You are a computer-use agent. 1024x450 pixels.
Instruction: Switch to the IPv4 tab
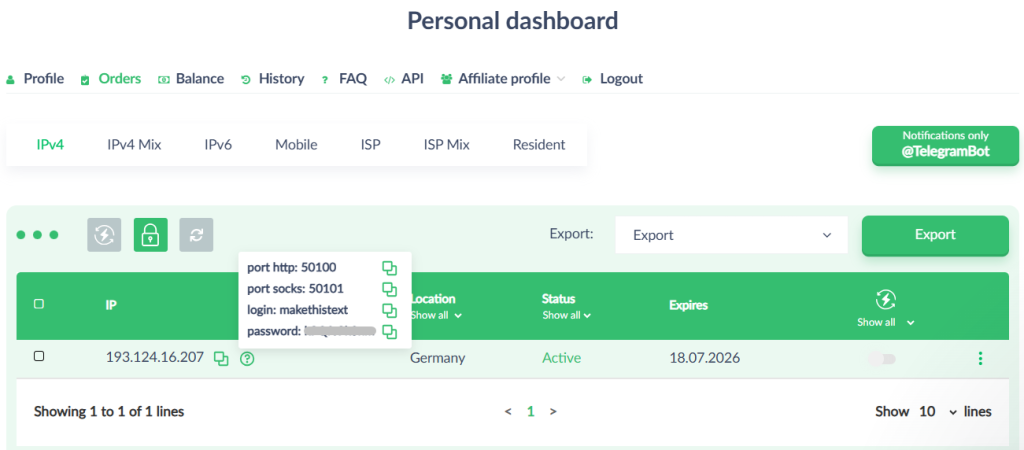tap(50, 144)
